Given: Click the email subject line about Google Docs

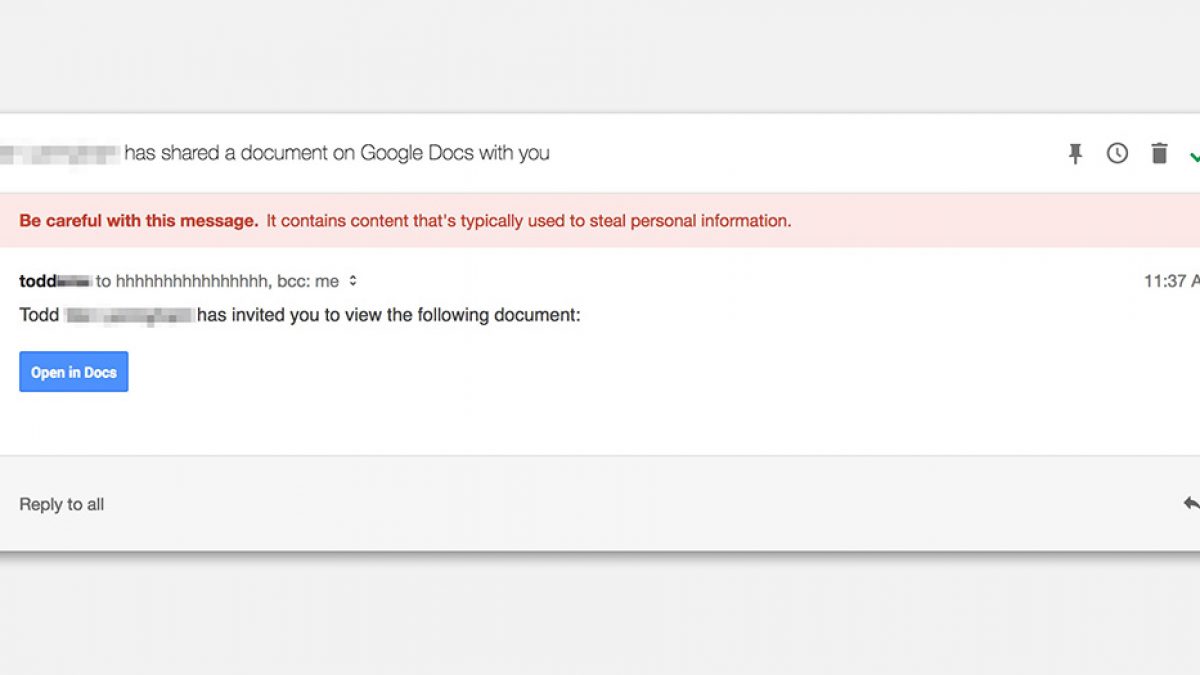Looking at the screenshot, I should point(337,153).
